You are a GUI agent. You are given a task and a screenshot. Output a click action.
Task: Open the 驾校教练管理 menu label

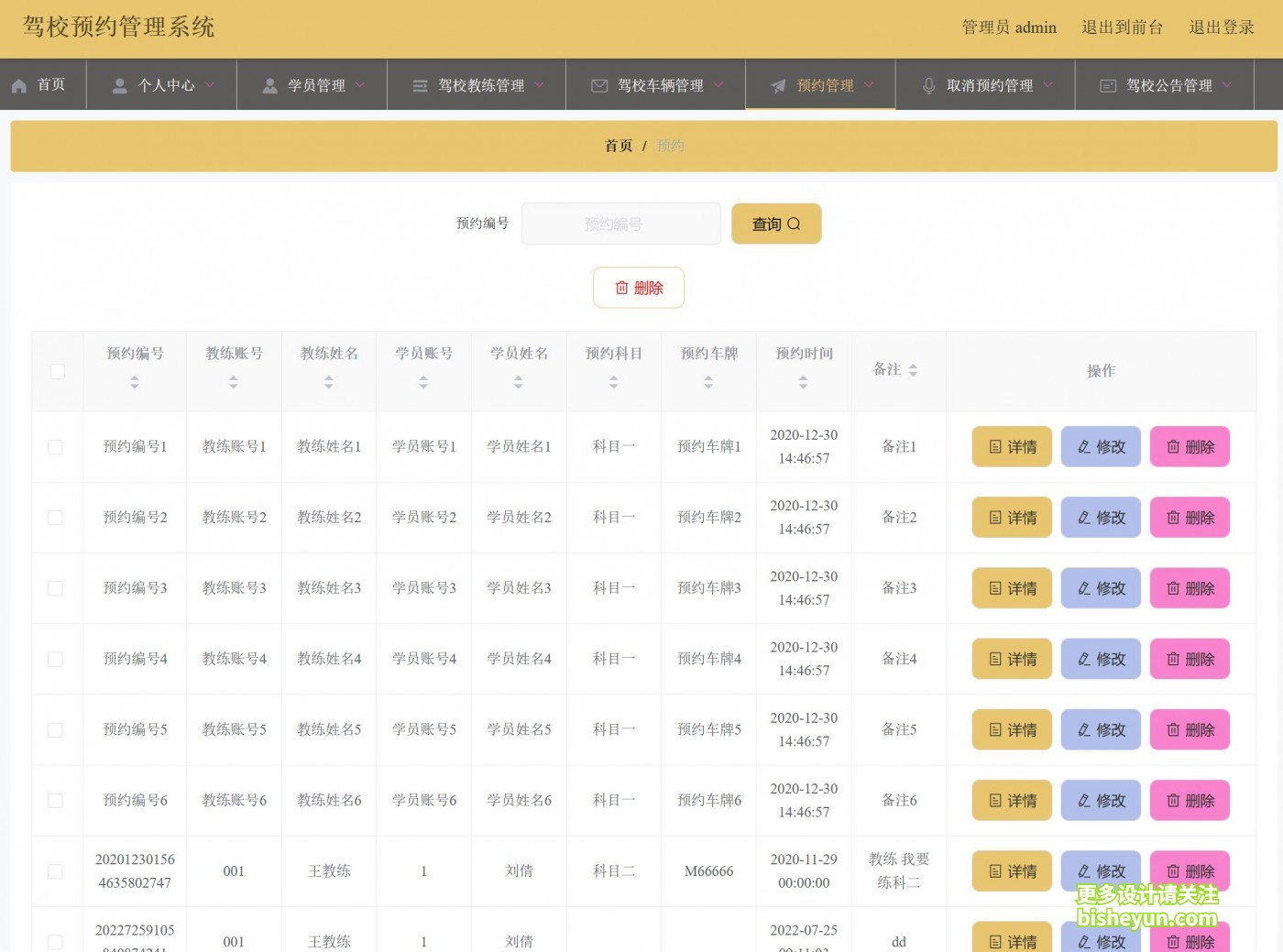point(481,85)
